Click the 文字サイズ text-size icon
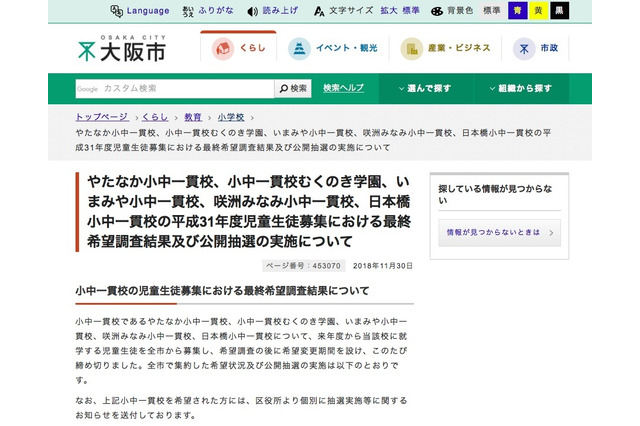The image size is (640, 426). (x=319, y=11)
